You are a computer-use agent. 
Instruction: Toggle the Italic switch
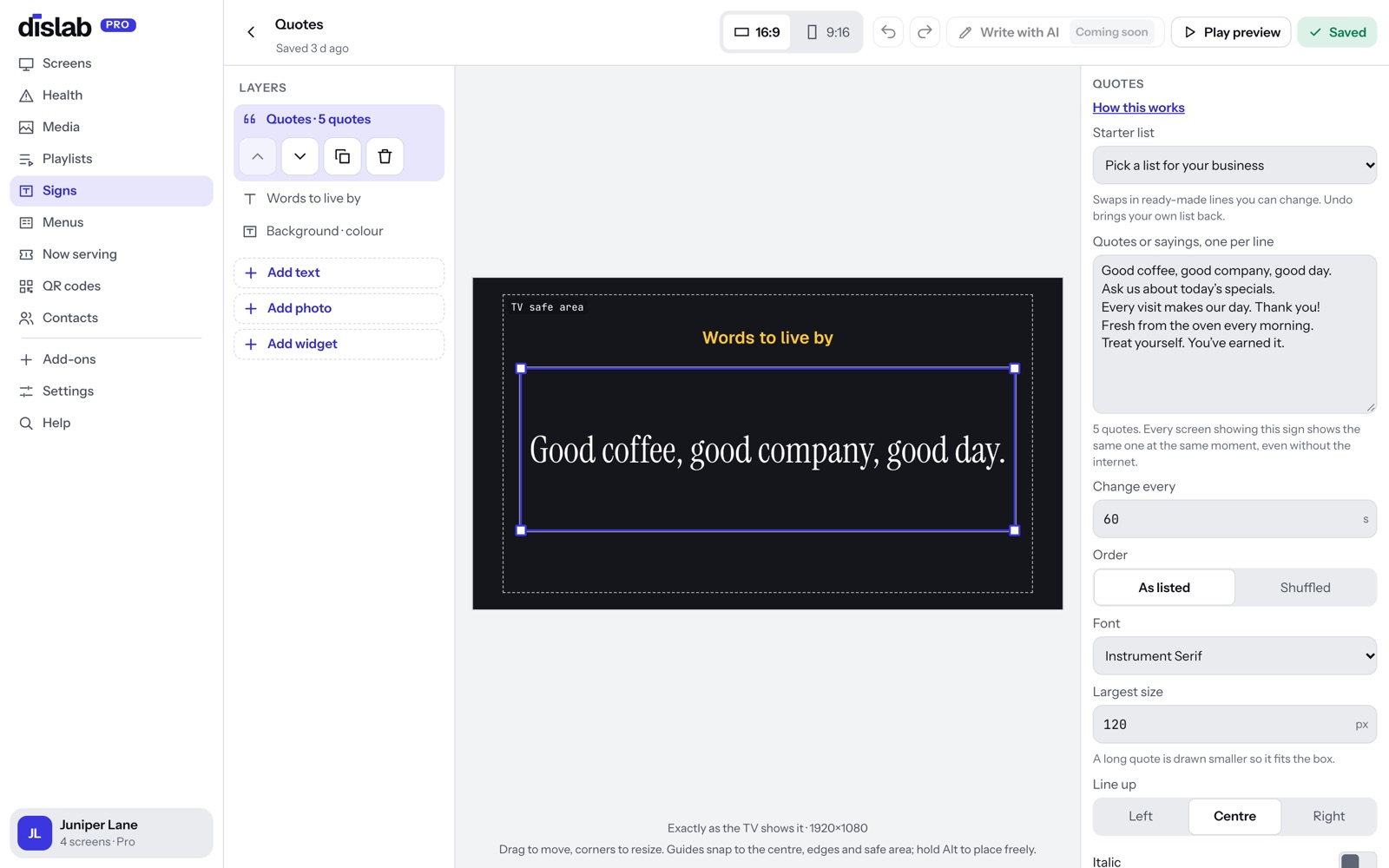pyautogui.click(x=1358, y=861)
